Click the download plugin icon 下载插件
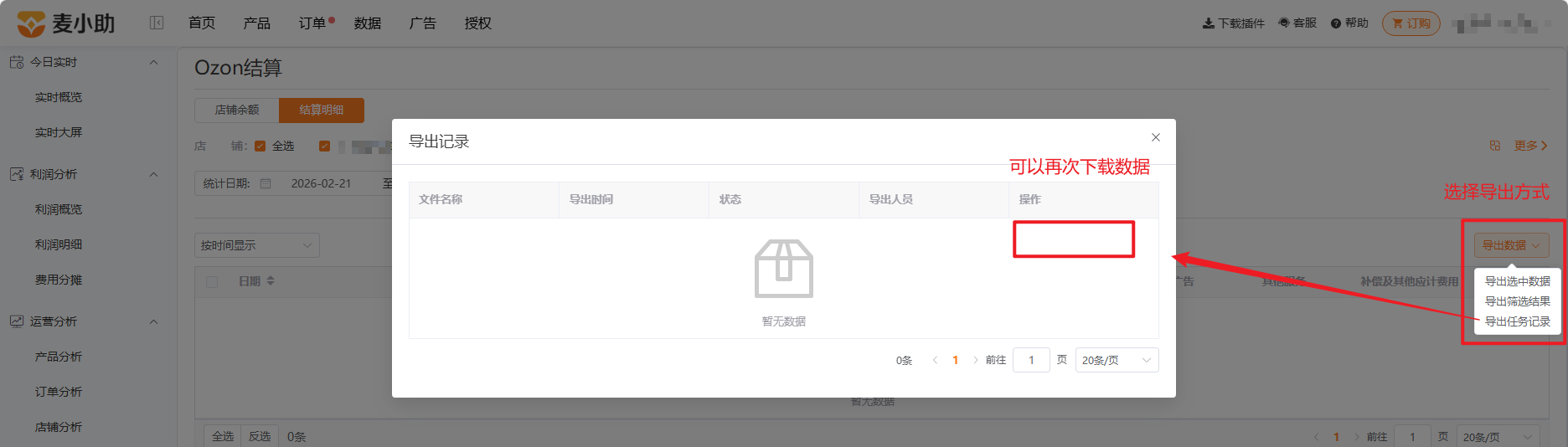This screenshot has height=447, width=1568. click(1208, 23)
